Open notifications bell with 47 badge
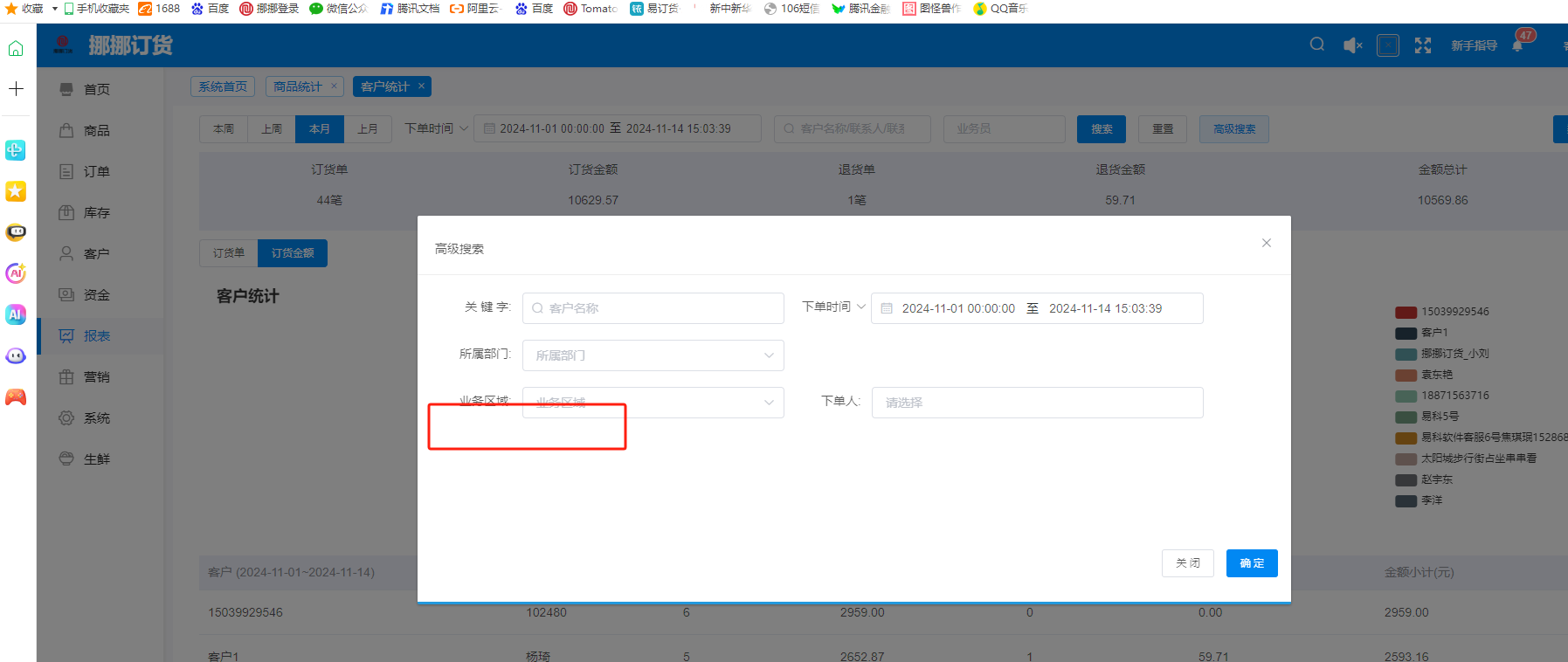This screenshot has height=662, width=1568. click(1518, 45)
